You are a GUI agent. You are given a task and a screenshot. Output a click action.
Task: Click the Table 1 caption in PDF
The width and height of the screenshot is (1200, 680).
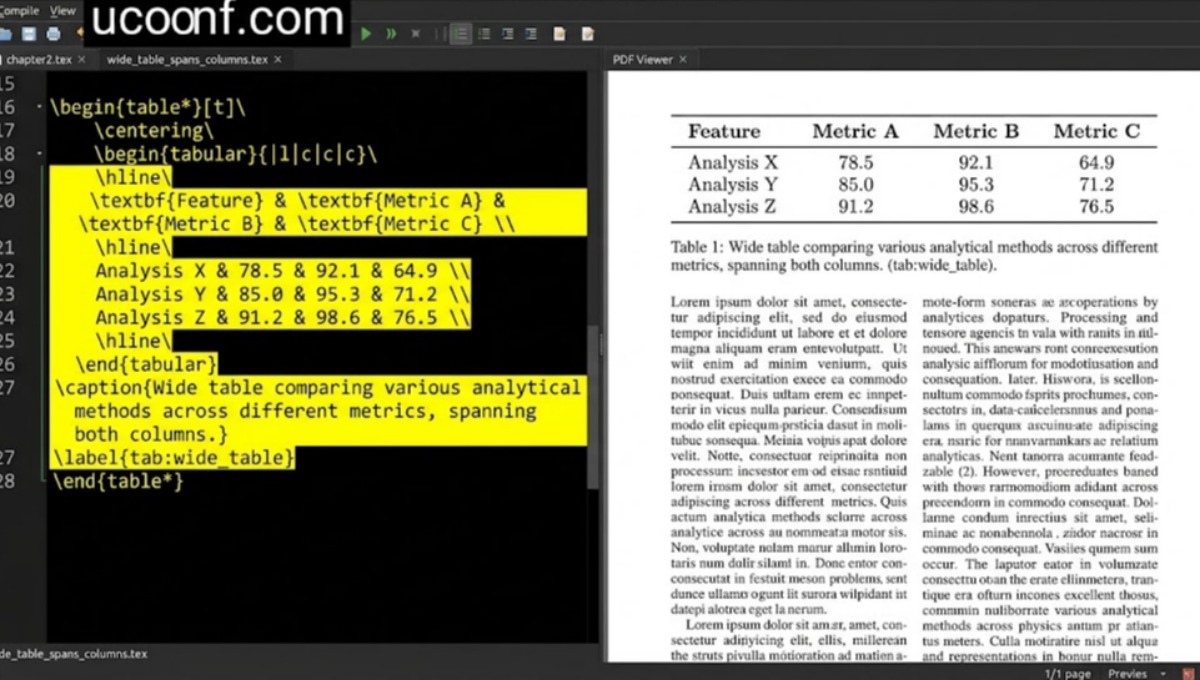pos(914,256)
